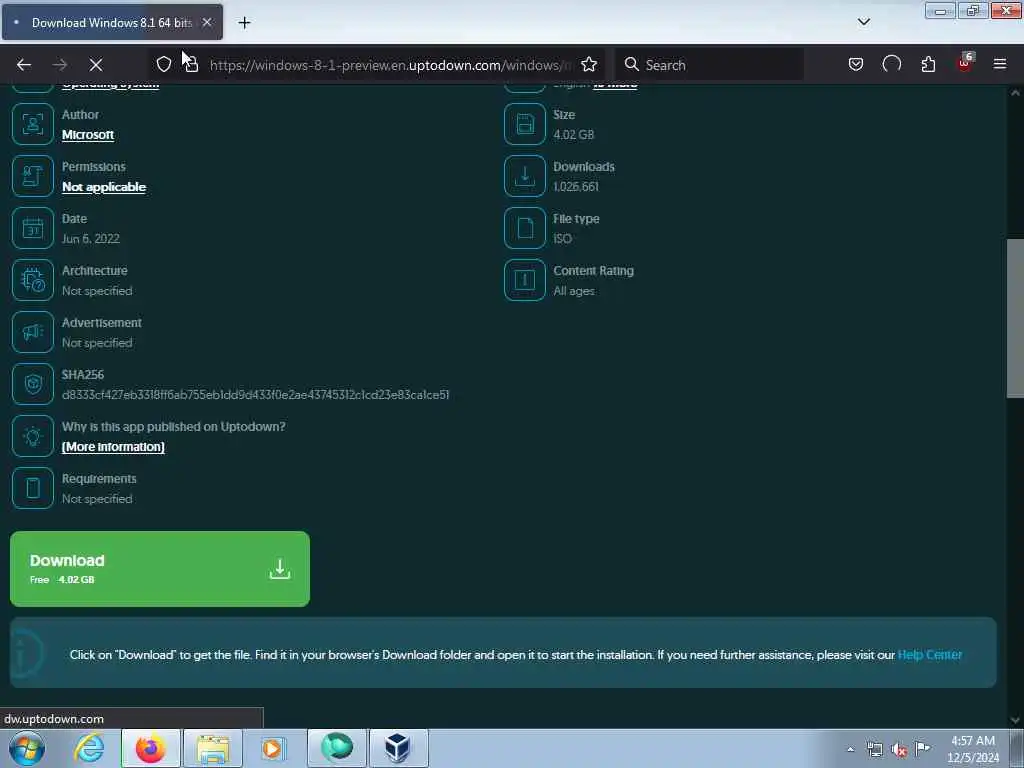
Task: Click the File type document icon
Action: pos(524,228)
